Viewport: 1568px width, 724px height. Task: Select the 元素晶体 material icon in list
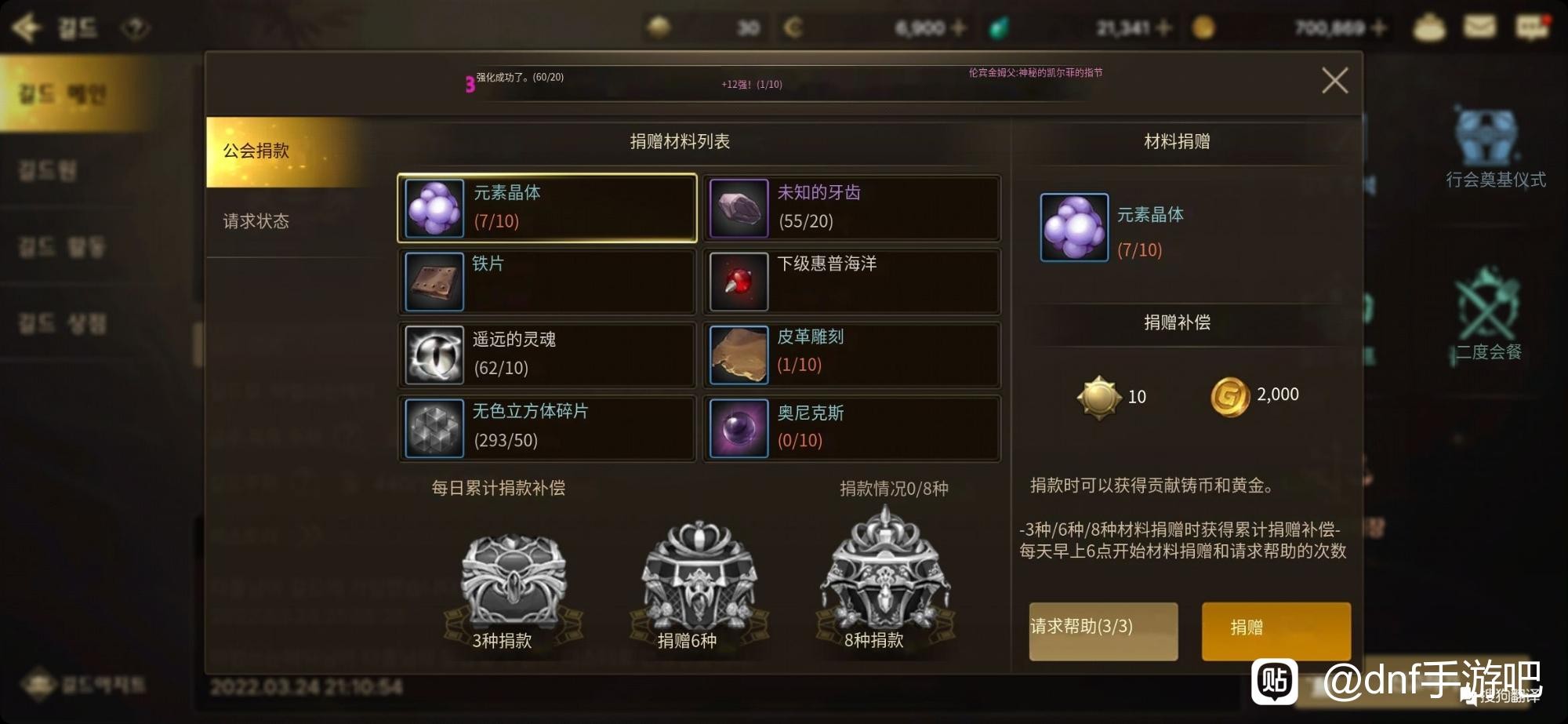point(434,208)
